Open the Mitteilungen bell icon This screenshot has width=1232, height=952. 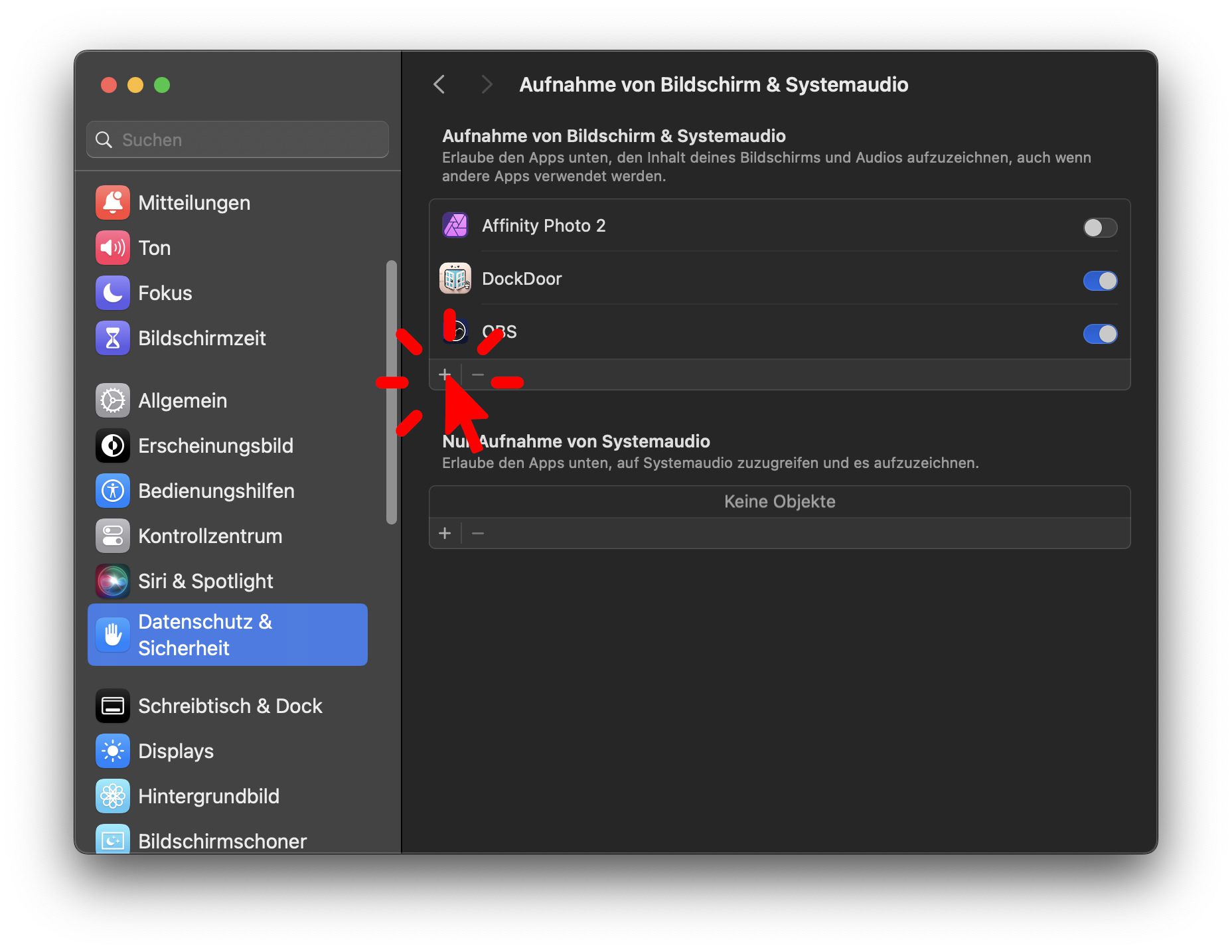[x=112, y=202]
